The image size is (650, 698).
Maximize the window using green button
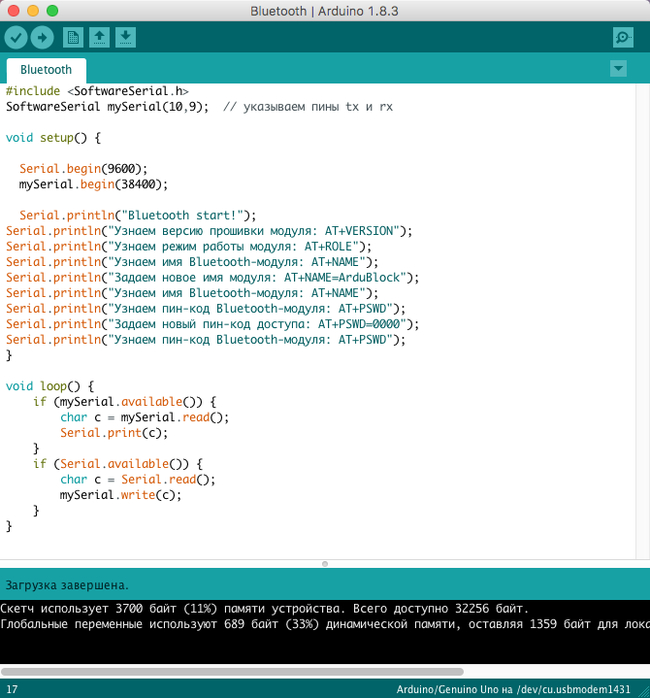(x=52, y=10)
